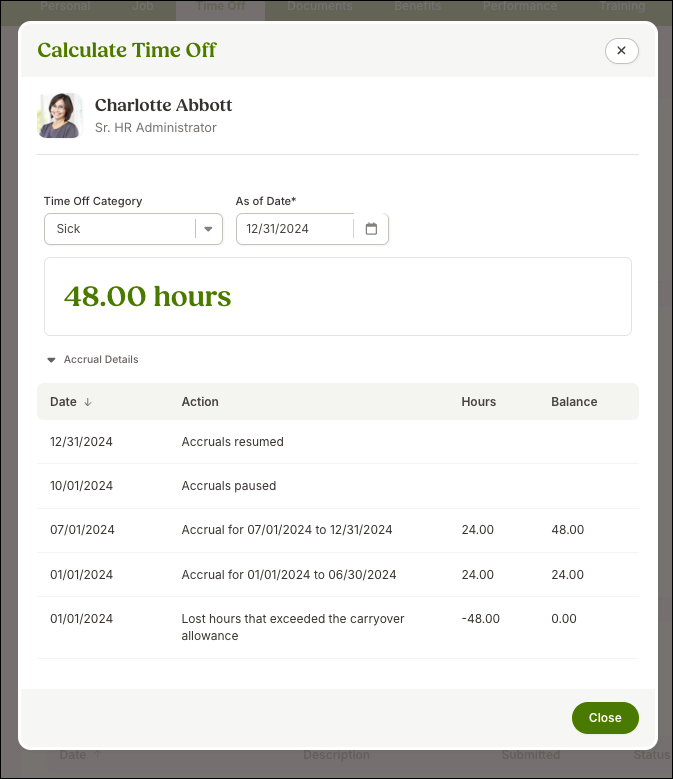Open the Documents tab behind dialog
The width and height of the screenshot is (673, 779).
[x=319, y=6]
